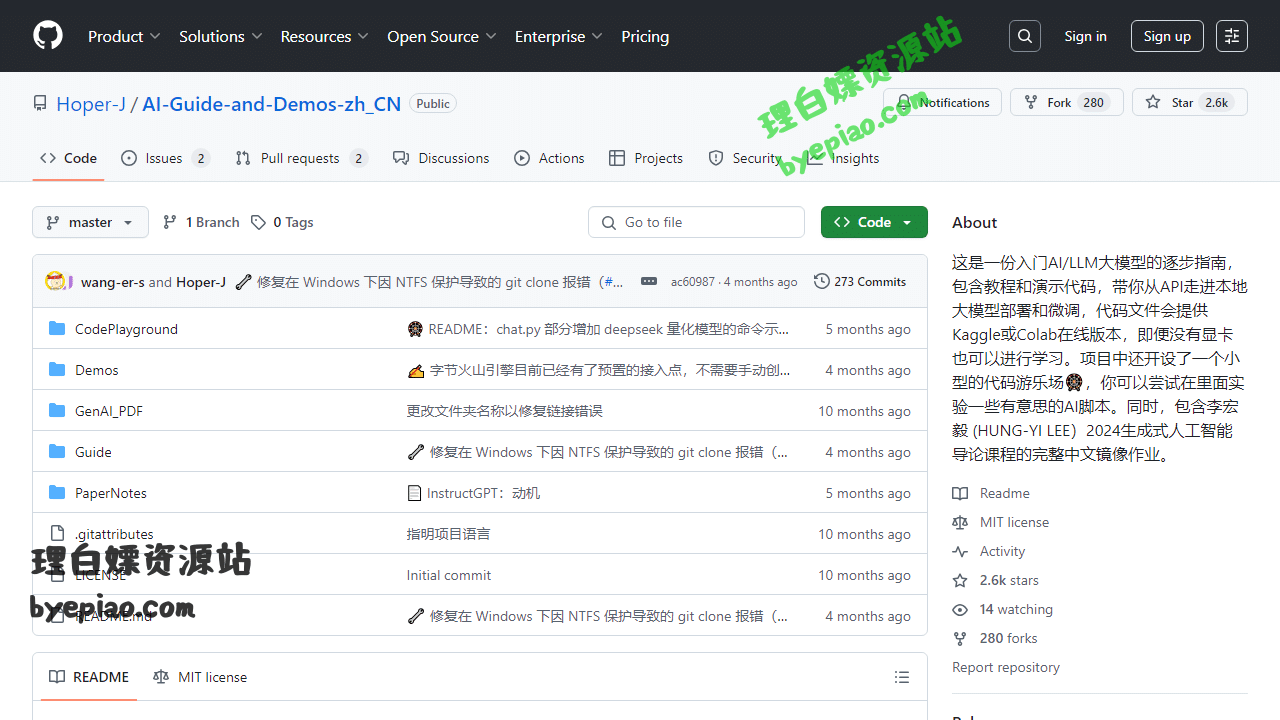
Task: Click 14 watching link
Action: pyautogui.click(x=1016, y=609)
